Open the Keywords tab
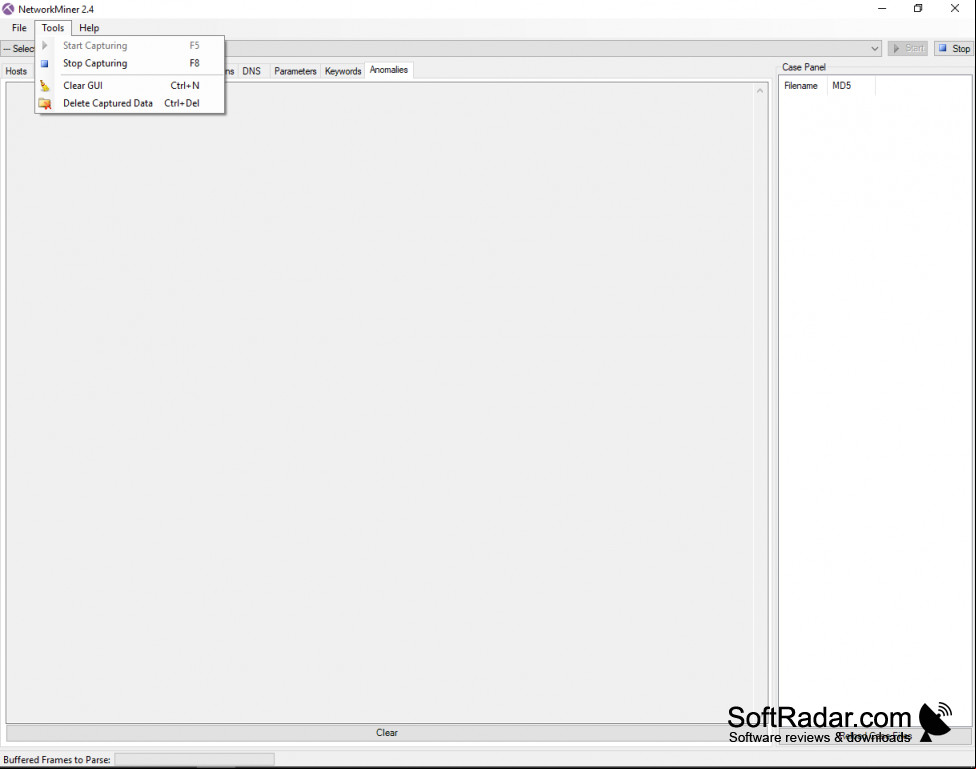 pyautogui.click(x=343, y=72)
